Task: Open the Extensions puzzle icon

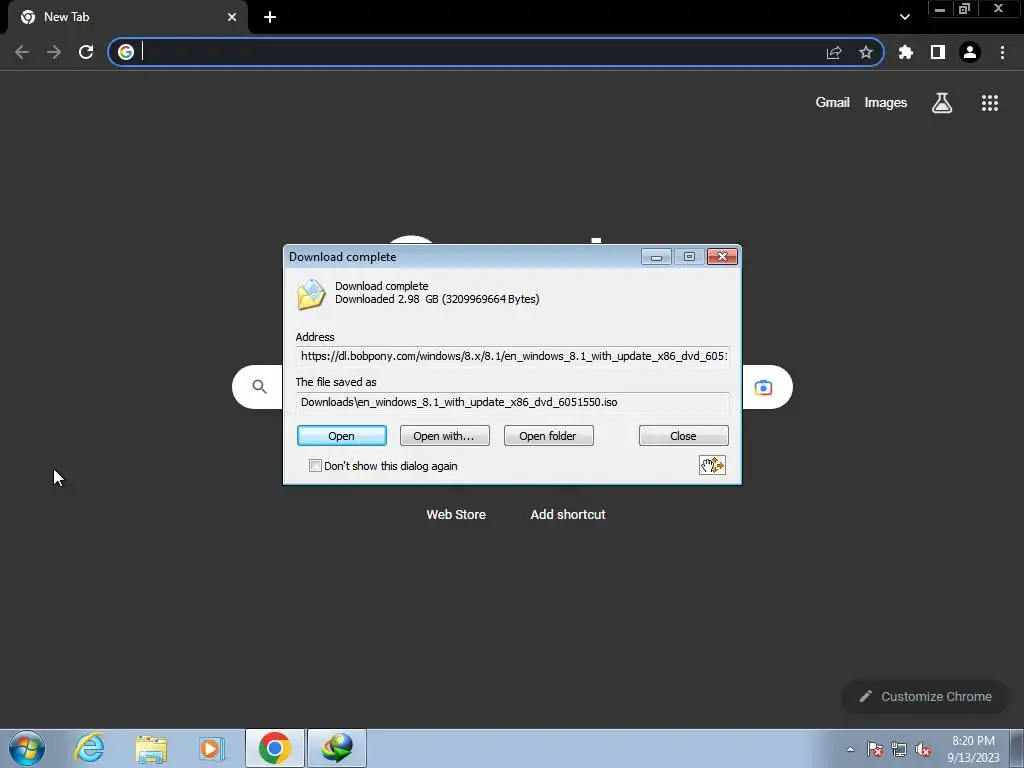Action: pyautogui.click(x=905, y=52)
